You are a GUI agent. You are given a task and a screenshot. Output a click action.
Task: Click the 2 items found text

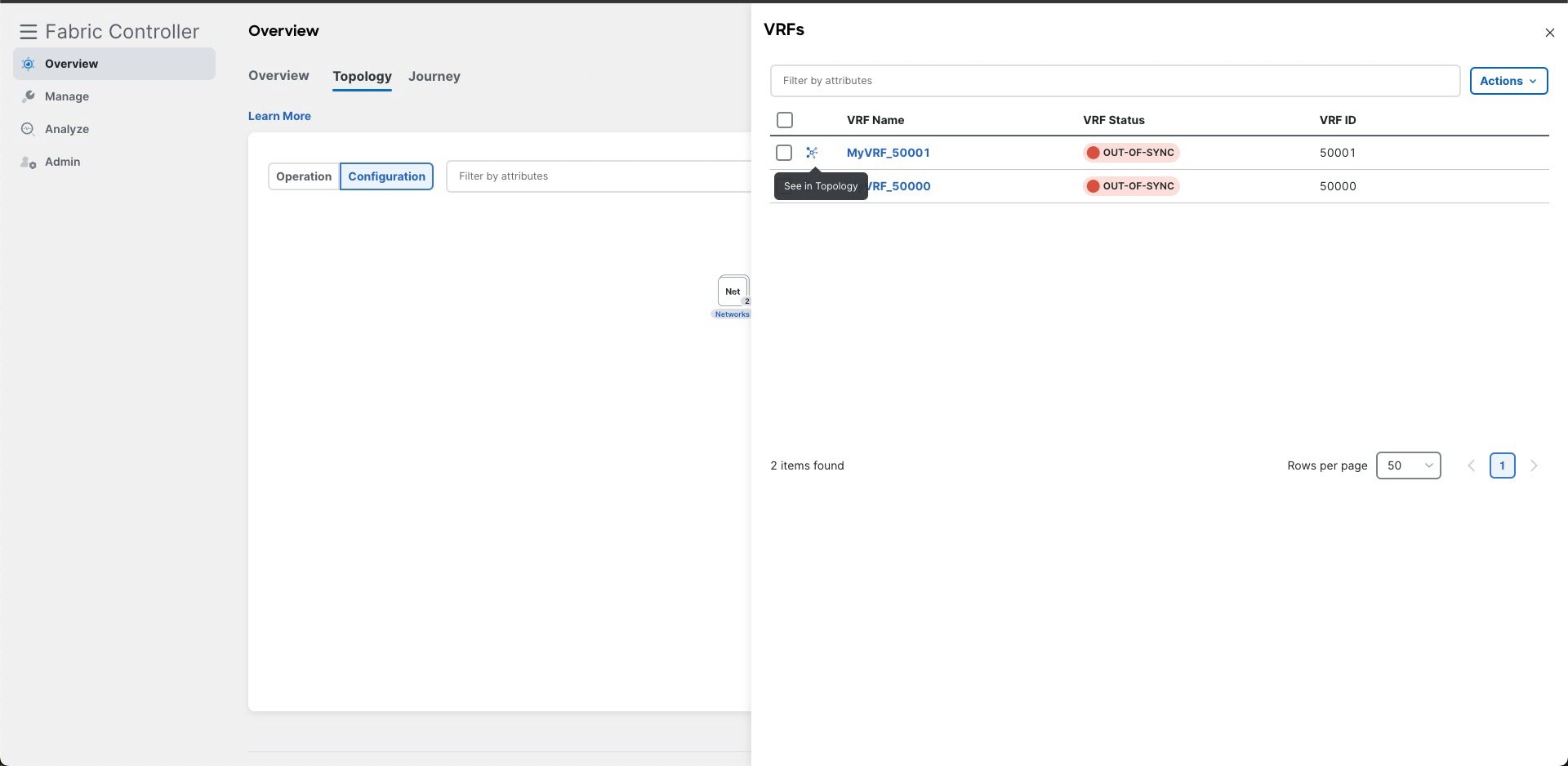(x=807, y=465)
